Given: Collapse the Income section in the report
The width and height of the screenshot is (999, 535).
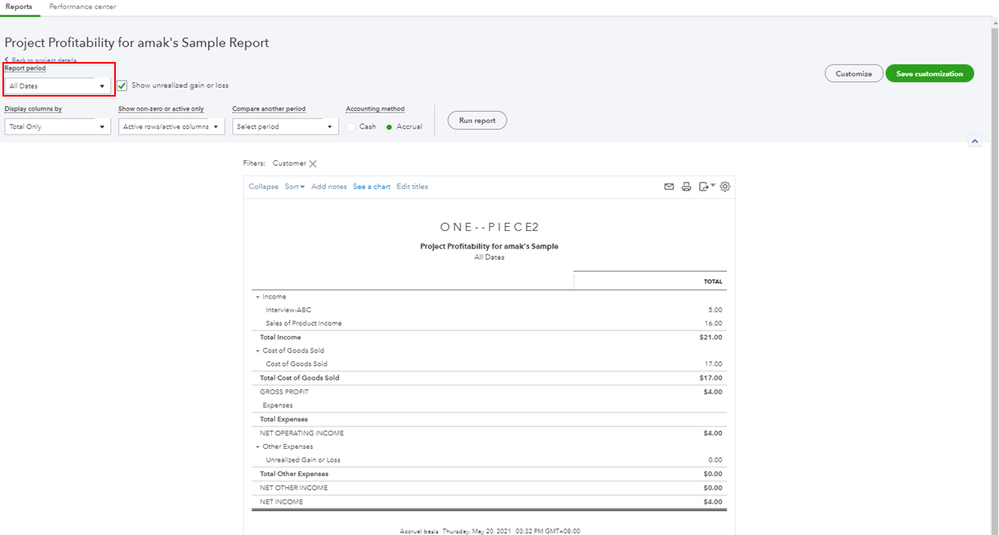Looking at the screenshot, I should [x=256, y=297].
